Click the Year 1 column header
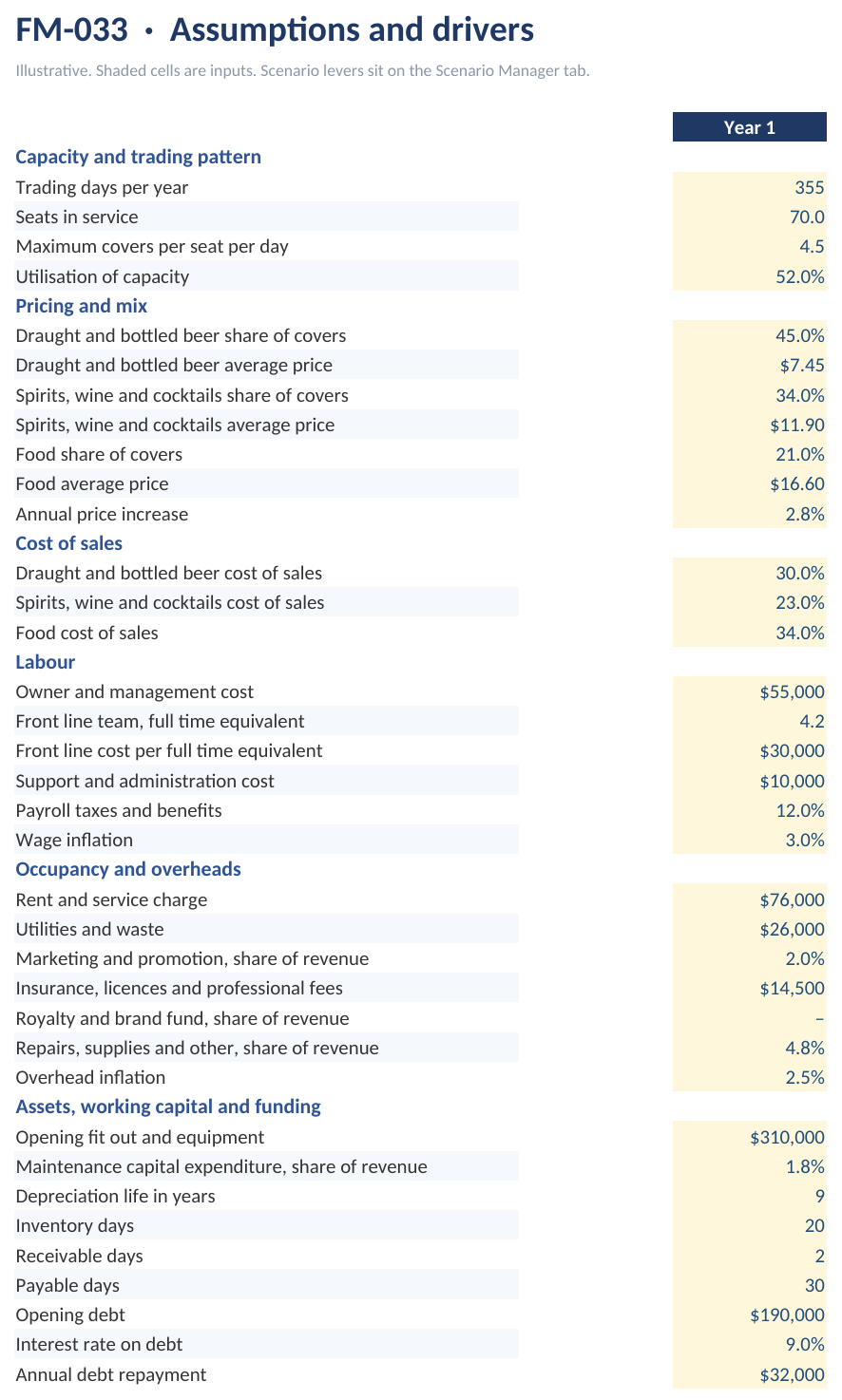The width and height of the screenshot is (842, 1400). [750, 127]
